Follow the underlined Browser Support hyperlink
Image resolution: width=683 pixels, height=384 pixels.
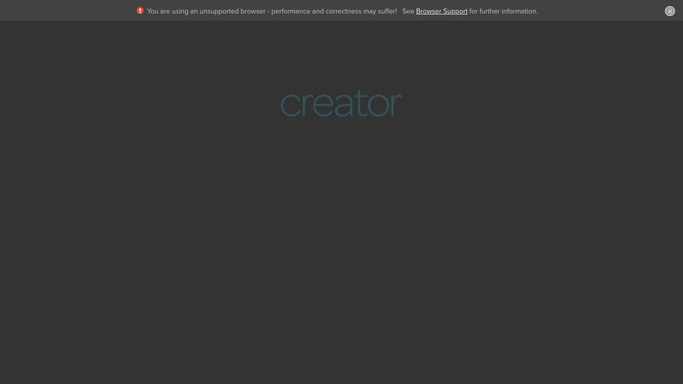(x=441, y=11)
